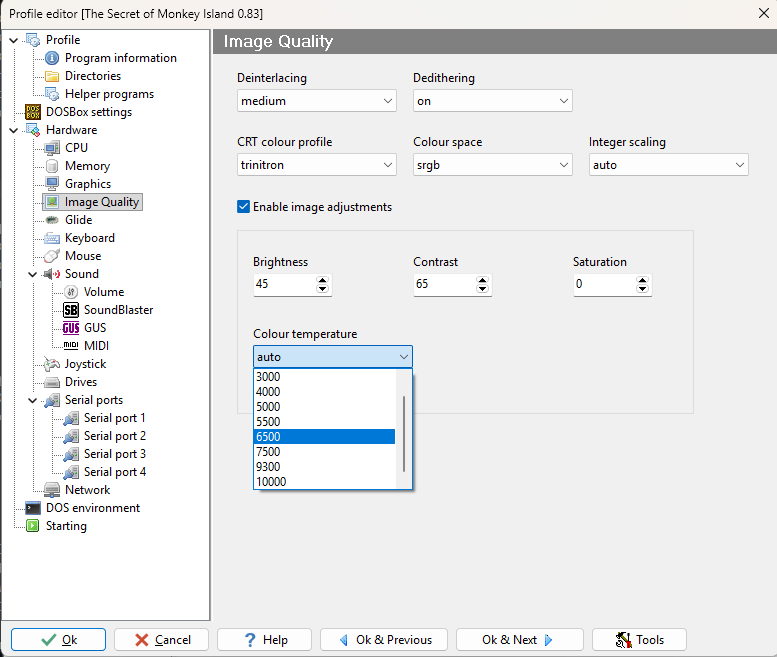Screen dimensions: 777x657
Task: Select the Starting play icon
Action: 33,526
